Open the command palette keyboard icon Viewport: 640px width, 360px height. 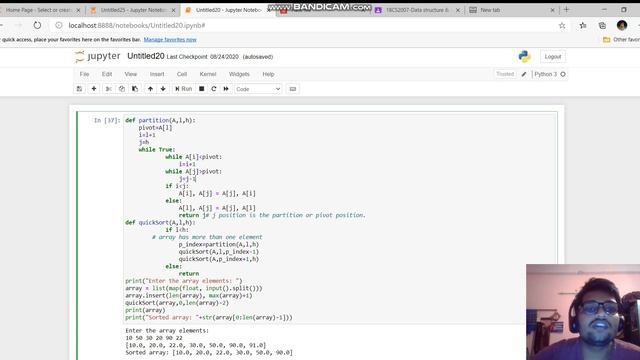tap(293, 89)
